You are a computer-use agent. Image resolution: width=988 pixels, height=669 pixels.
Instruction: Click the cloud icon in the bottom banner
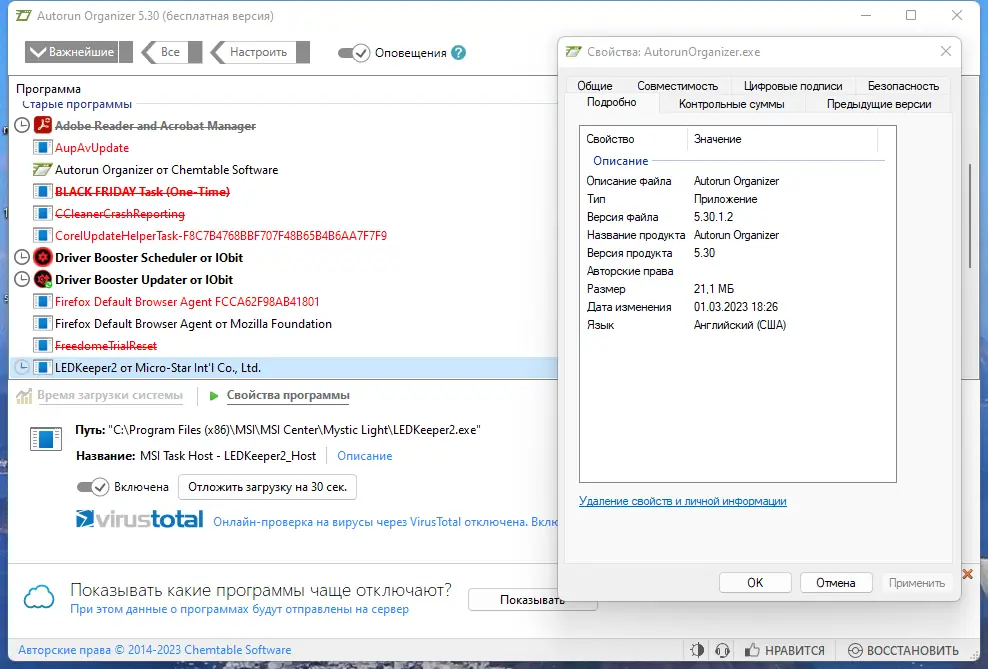pyautogui.click(x=39, y=597)
